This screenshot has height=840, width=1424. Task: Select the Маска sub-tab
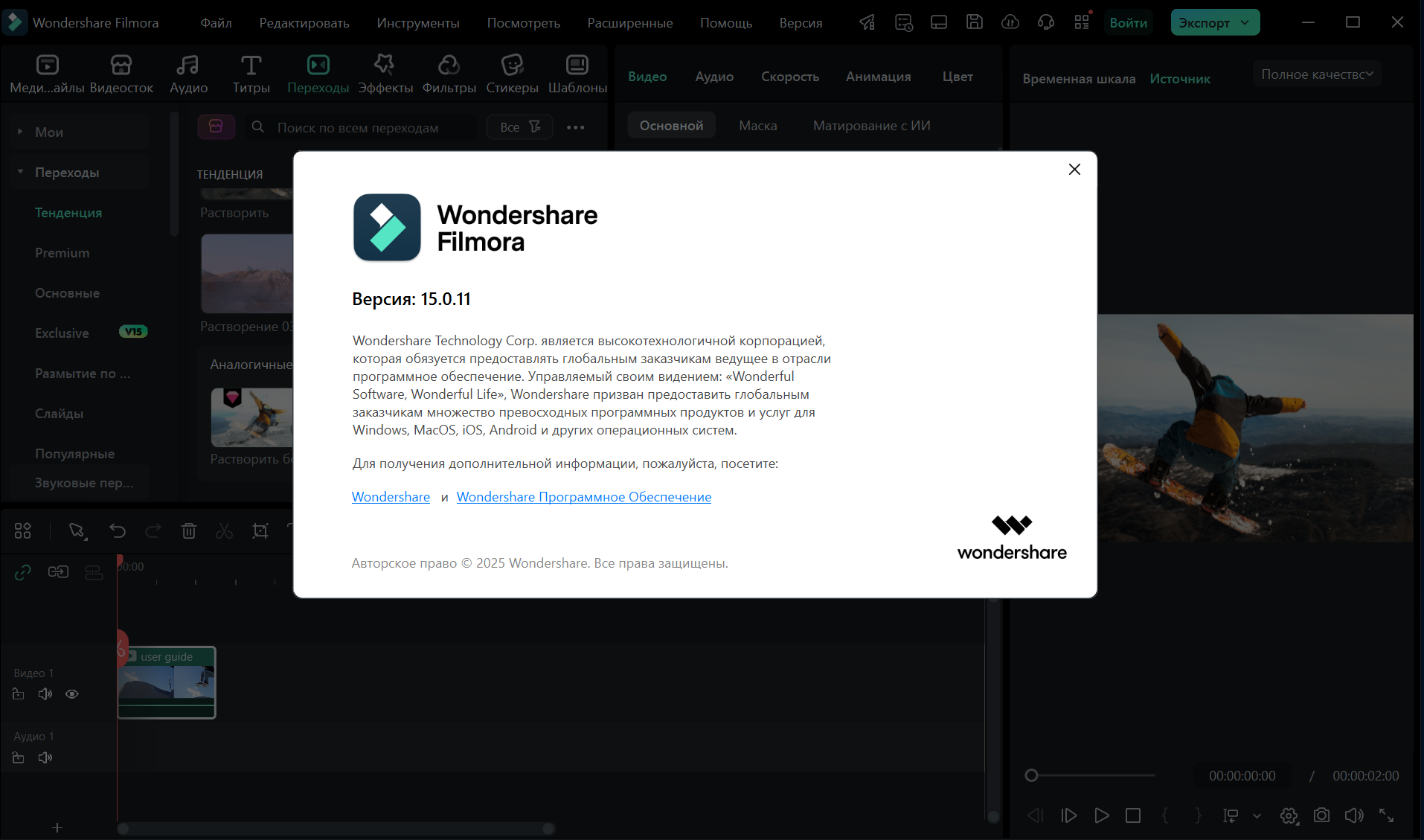[x=757, y=126]
